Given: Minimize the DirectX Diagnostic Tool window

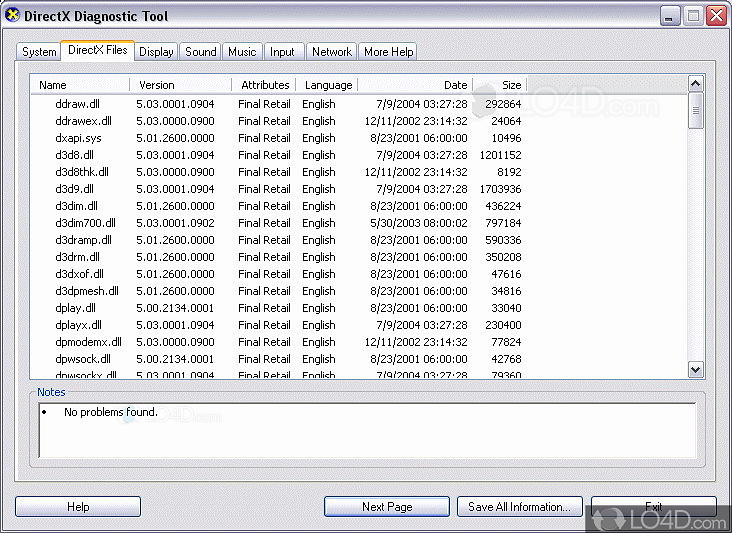Looking at the screenshot, I should pos(669,16).
